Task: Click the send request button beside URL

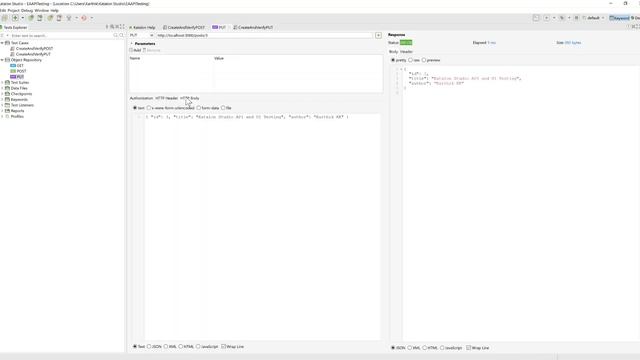Action: tap(378, 36)
